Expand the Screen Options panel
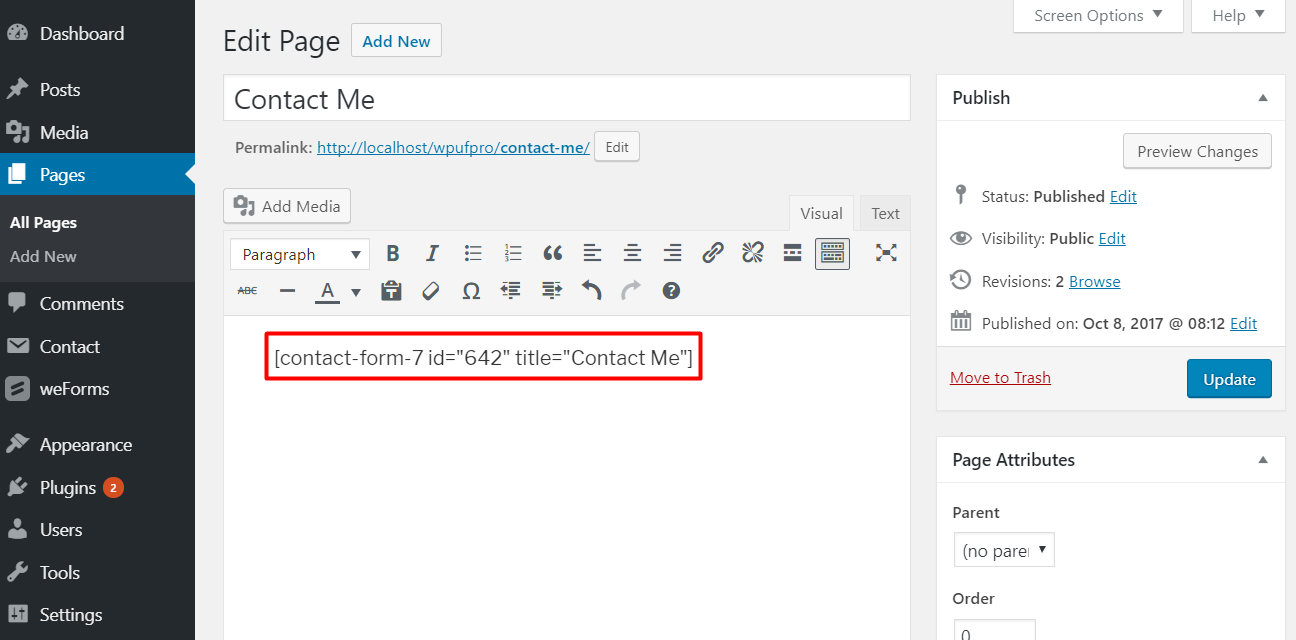1296x640 pixels. 1098,15
